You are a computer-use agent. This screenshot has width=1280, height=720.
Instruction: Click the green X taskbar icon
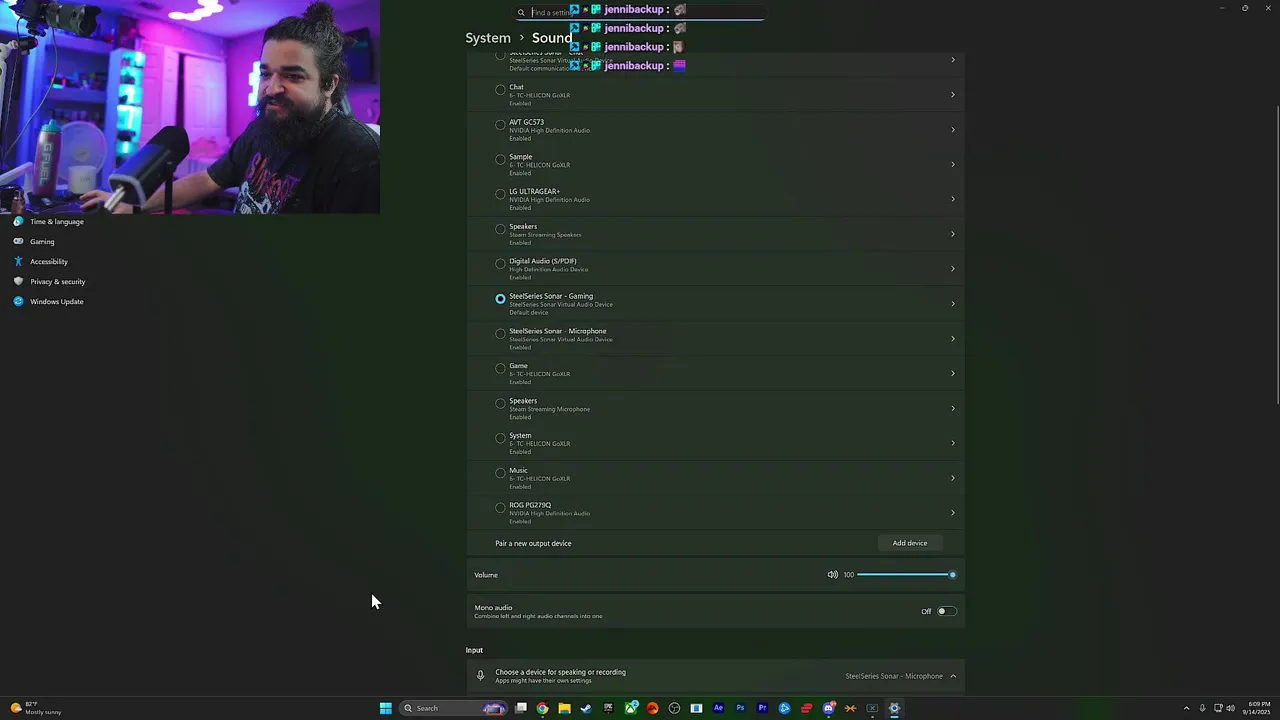click(872, 708)
